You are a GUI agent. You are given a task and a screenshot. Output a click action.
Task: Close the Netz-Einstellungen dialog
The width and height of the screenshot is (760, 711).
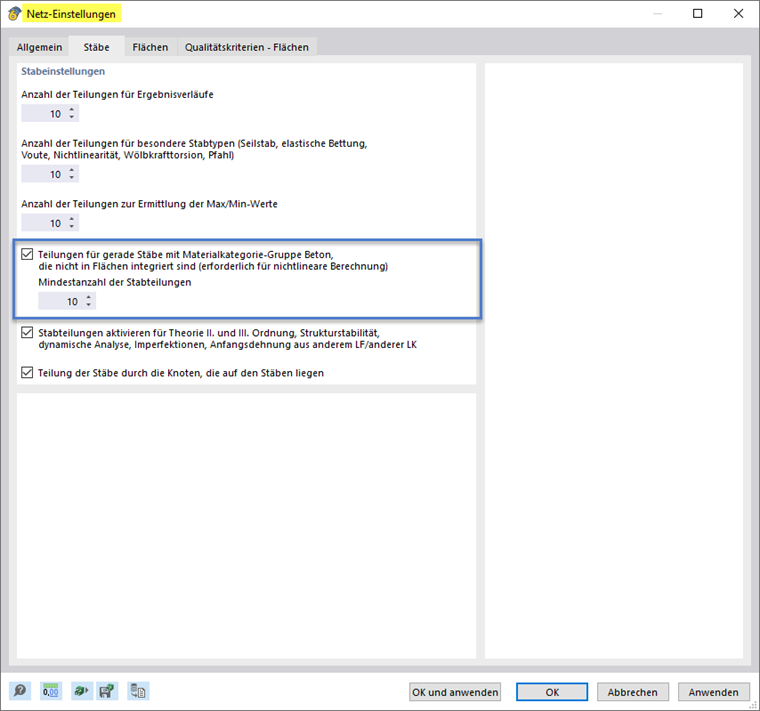coord(738,14)
